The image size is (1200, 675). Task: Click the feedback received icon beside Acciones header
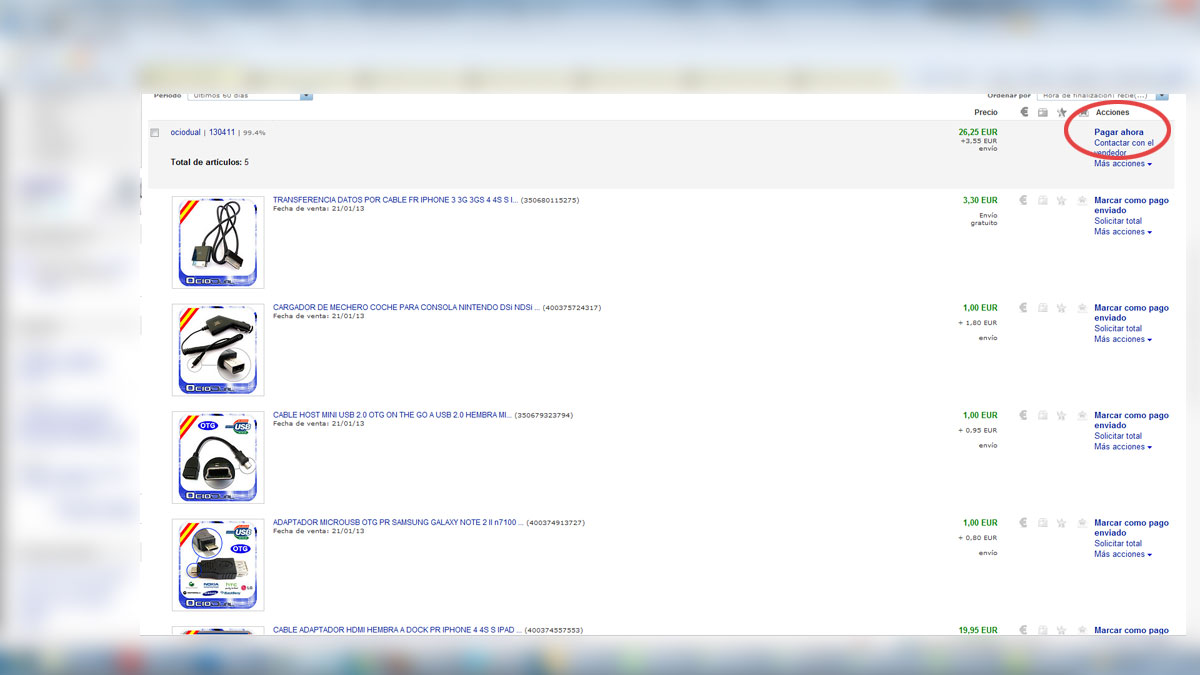click(x=1082, y=112)
